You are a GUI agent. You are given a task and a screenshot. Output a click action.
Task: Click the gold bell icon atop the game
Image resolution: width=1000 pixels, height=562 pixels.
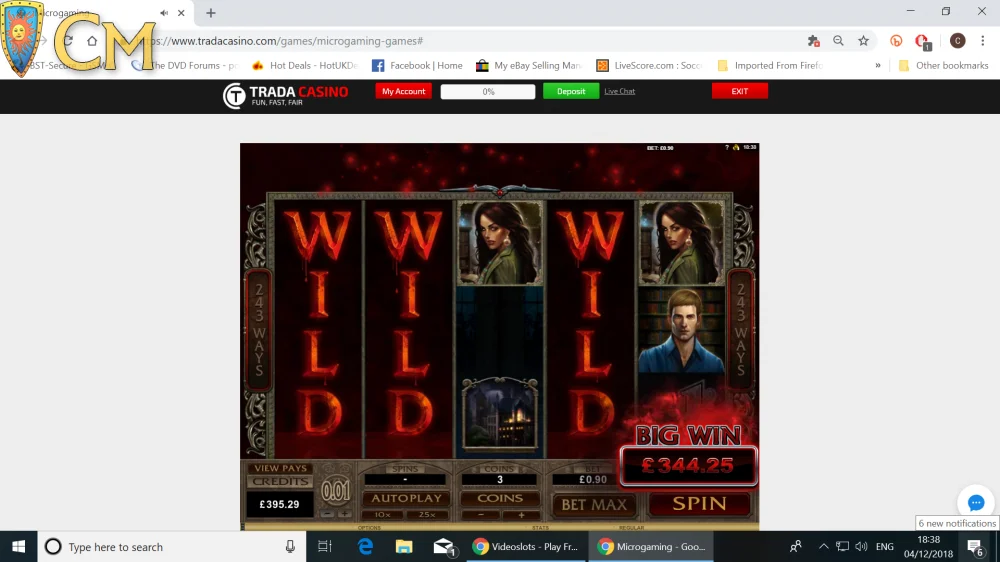coord(736,147)
